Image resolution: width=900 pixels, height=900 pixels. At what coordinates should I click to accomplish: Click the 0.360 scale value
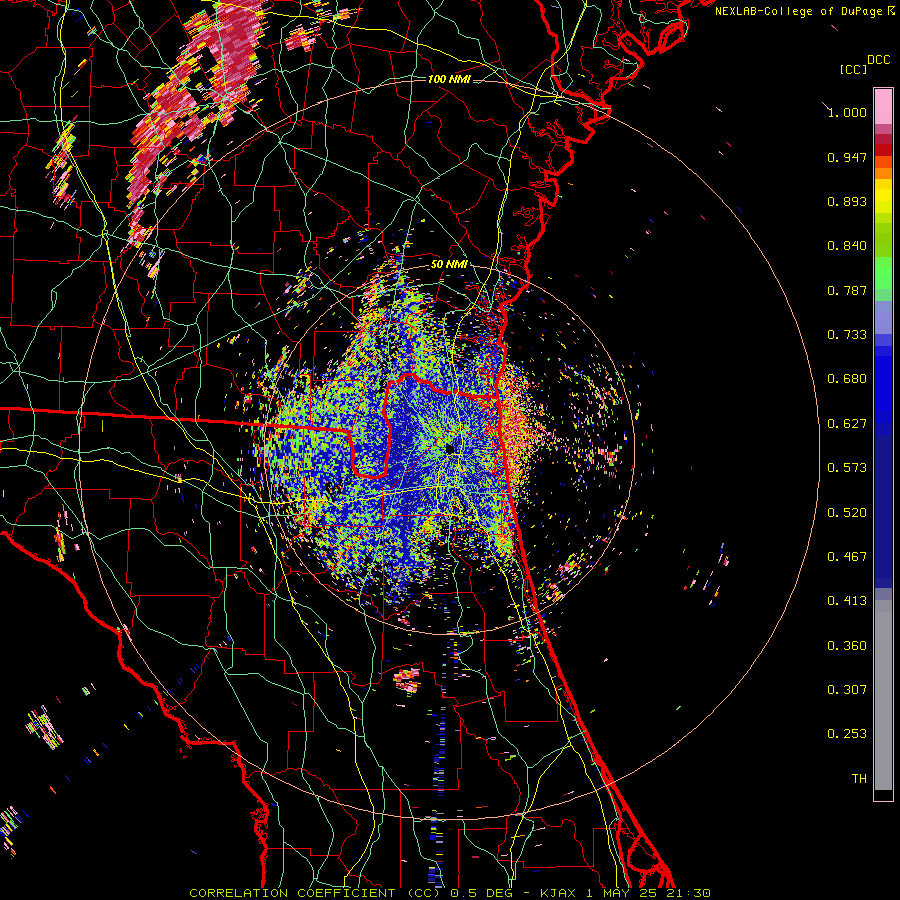(x=847, y=646)
